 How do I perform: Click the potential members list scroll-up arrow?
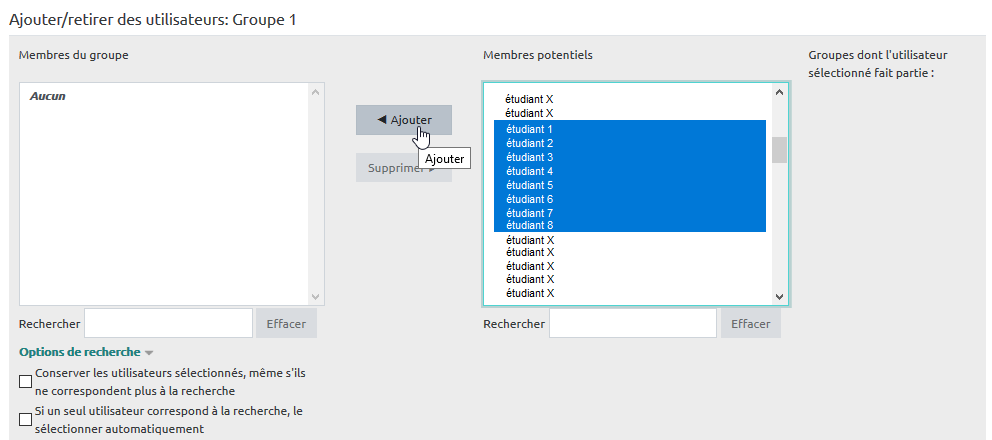[x=779, y=93]
